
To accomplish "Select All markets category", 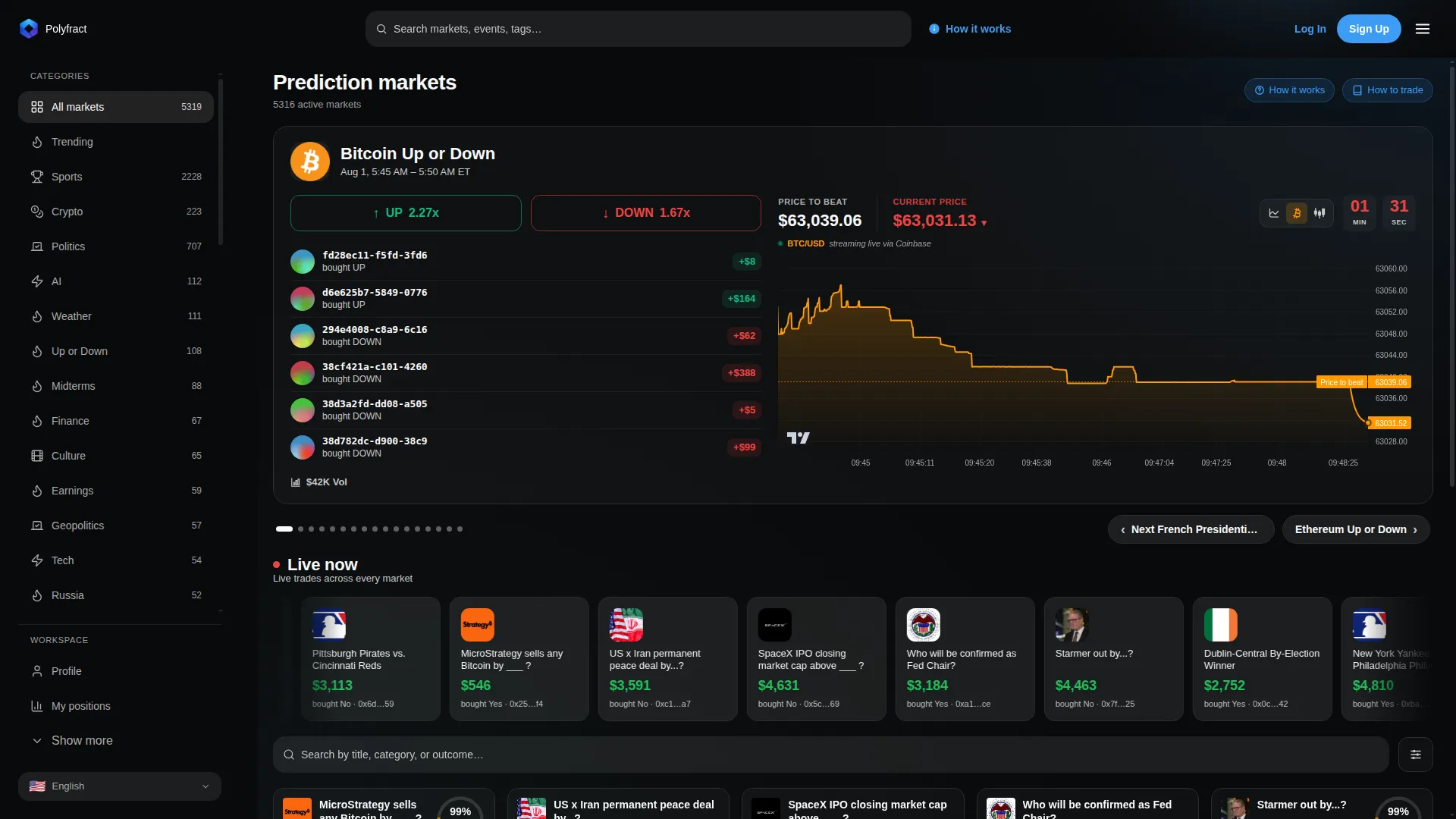I will 116,107.
